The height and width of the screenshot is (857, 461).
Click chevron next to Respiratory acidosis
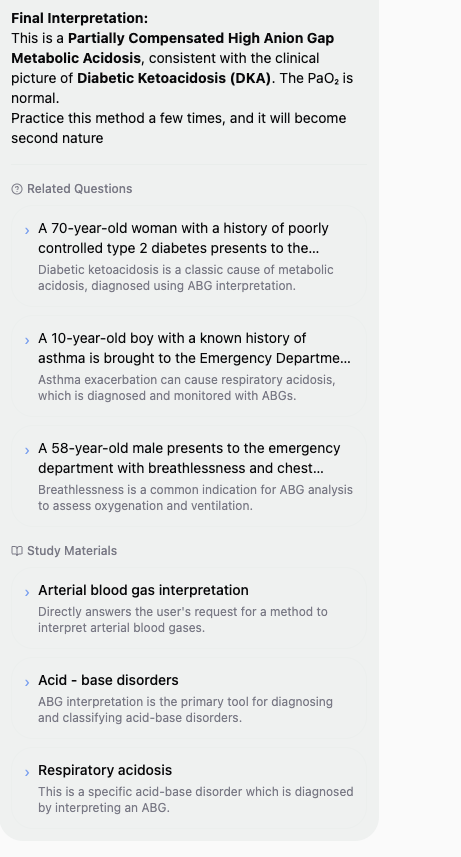point(27,772)
